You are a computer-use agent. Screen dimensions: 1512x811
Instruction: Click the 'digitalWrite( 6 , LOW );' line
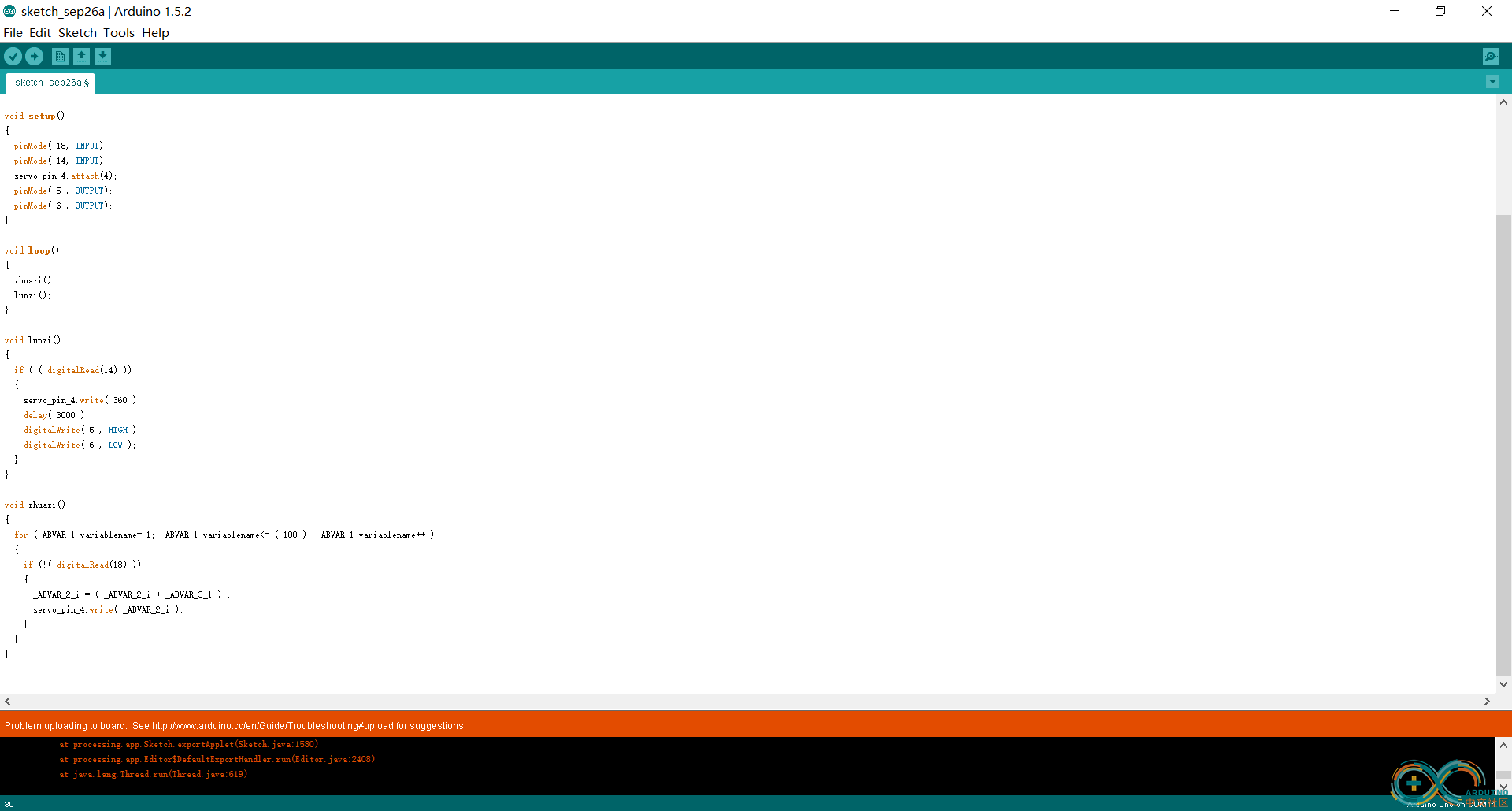click(x=80, y=445)
